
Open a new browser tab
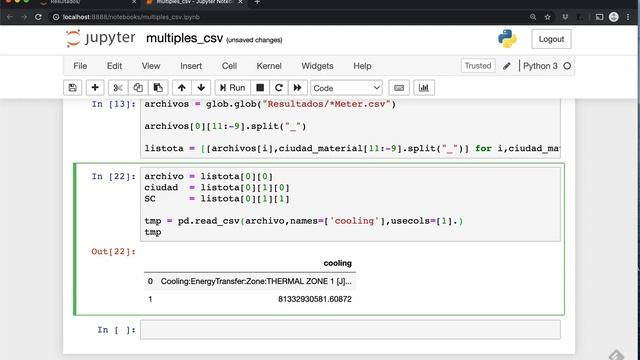(x=257, y=2)
